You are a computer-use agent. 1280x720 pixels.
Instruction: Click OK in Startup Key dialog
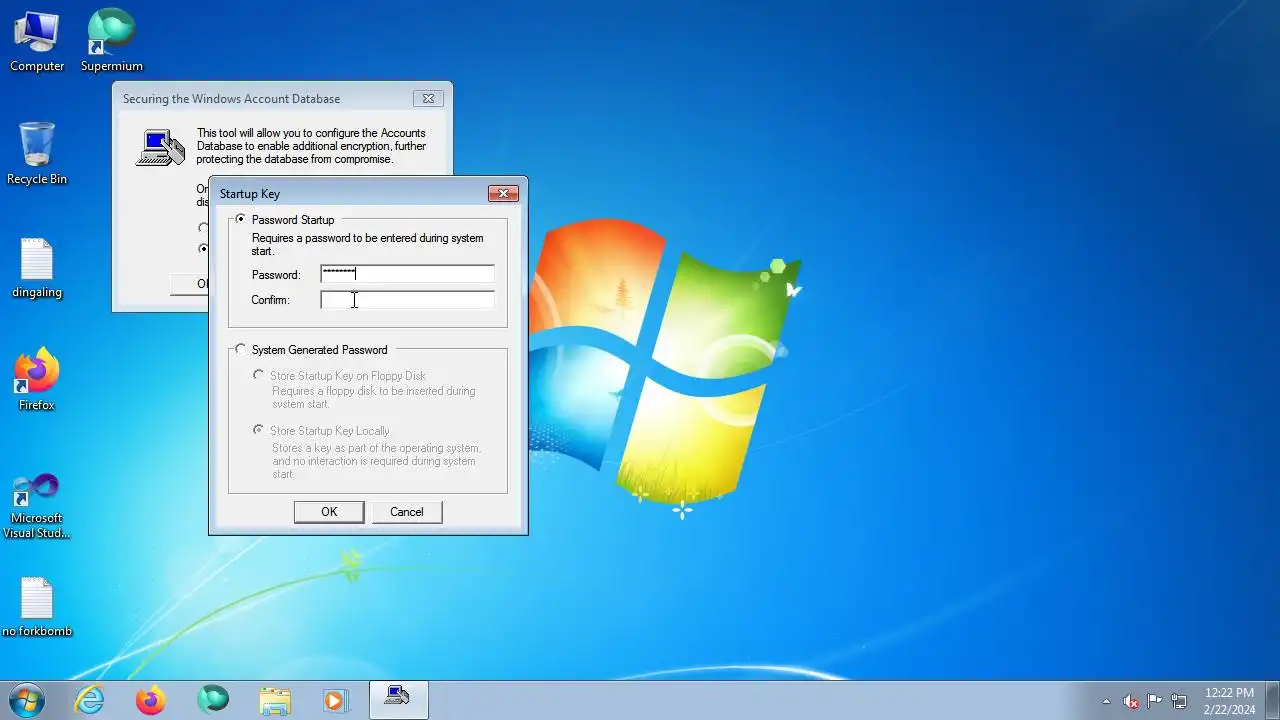coord(329,512)
